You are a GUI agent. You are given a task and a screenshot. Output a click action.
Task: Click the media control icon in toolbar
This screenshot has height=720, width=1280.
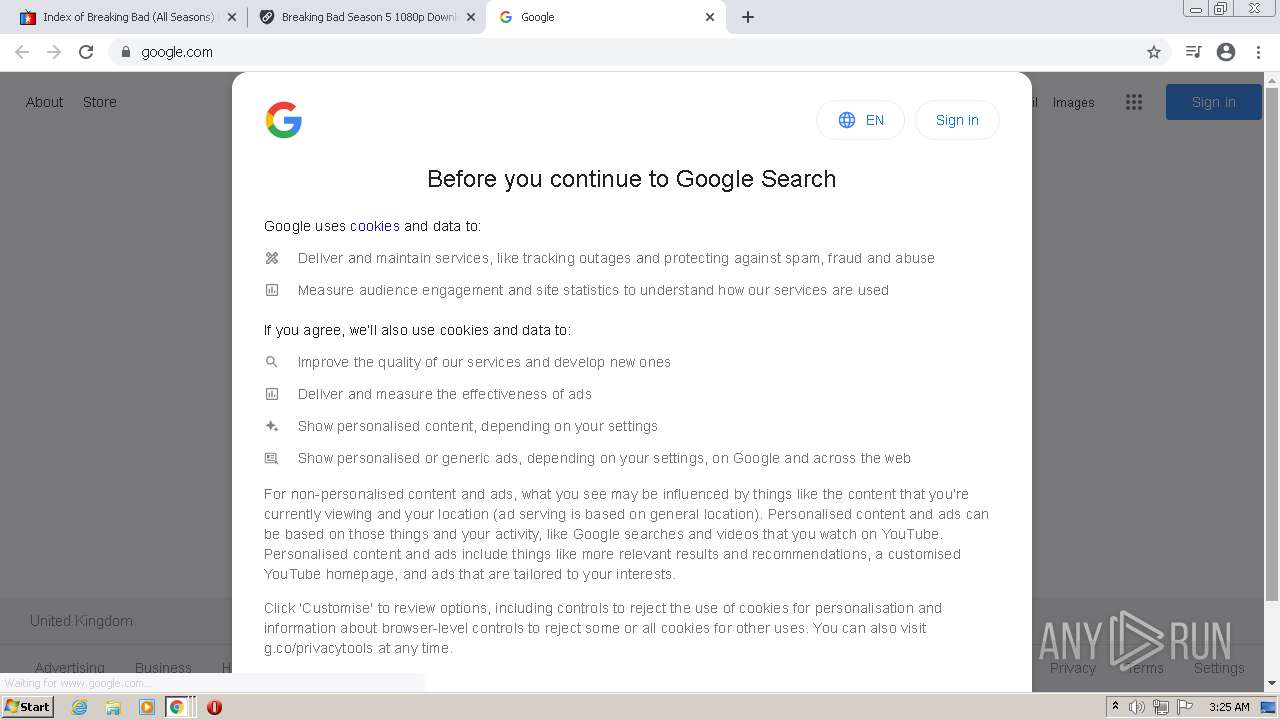[x=1193, y=52]
